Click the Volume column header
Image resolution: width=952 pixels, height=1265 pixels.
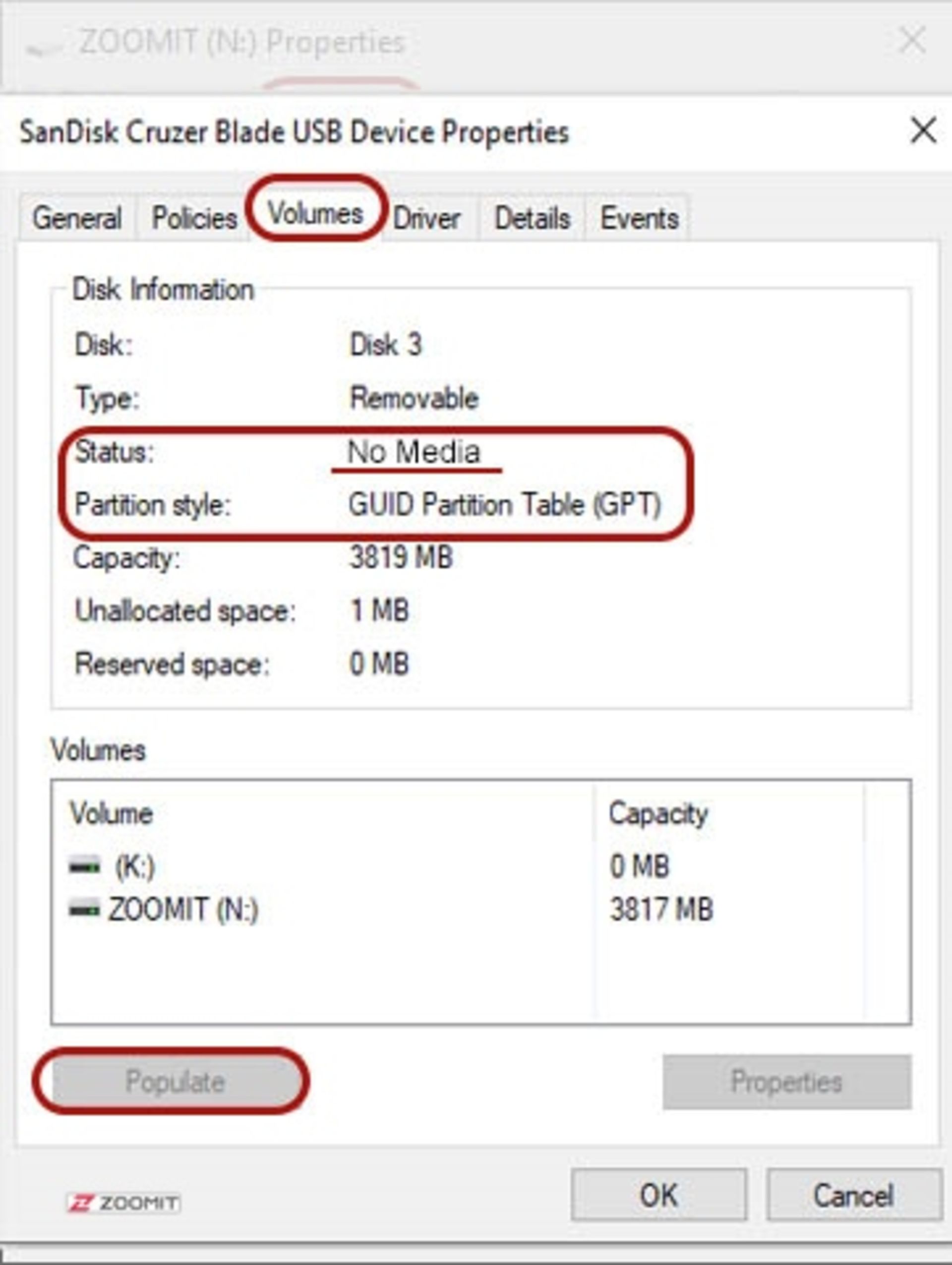click(112, 813)
